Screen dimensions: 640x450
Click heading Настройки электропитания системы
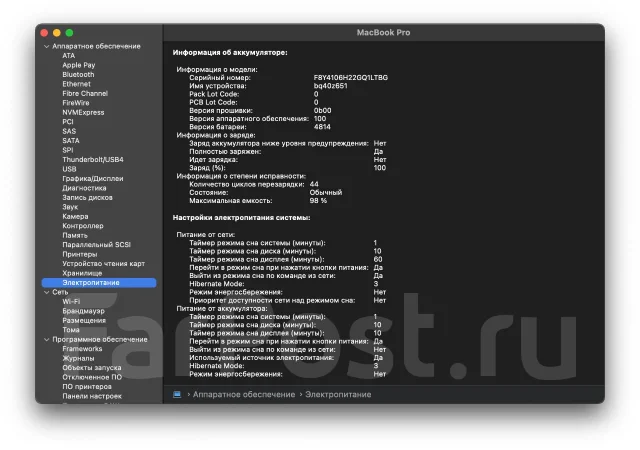coord(241,218)
